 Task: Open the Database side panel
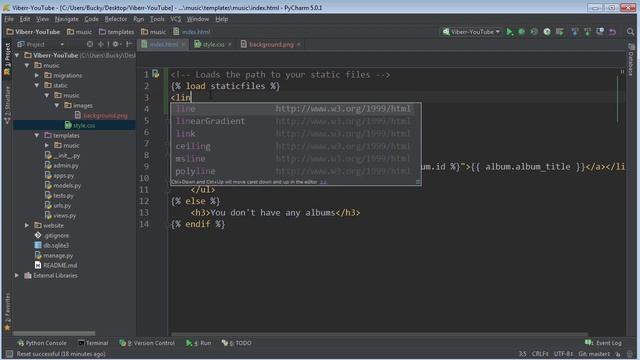click(x=631, y=60)
